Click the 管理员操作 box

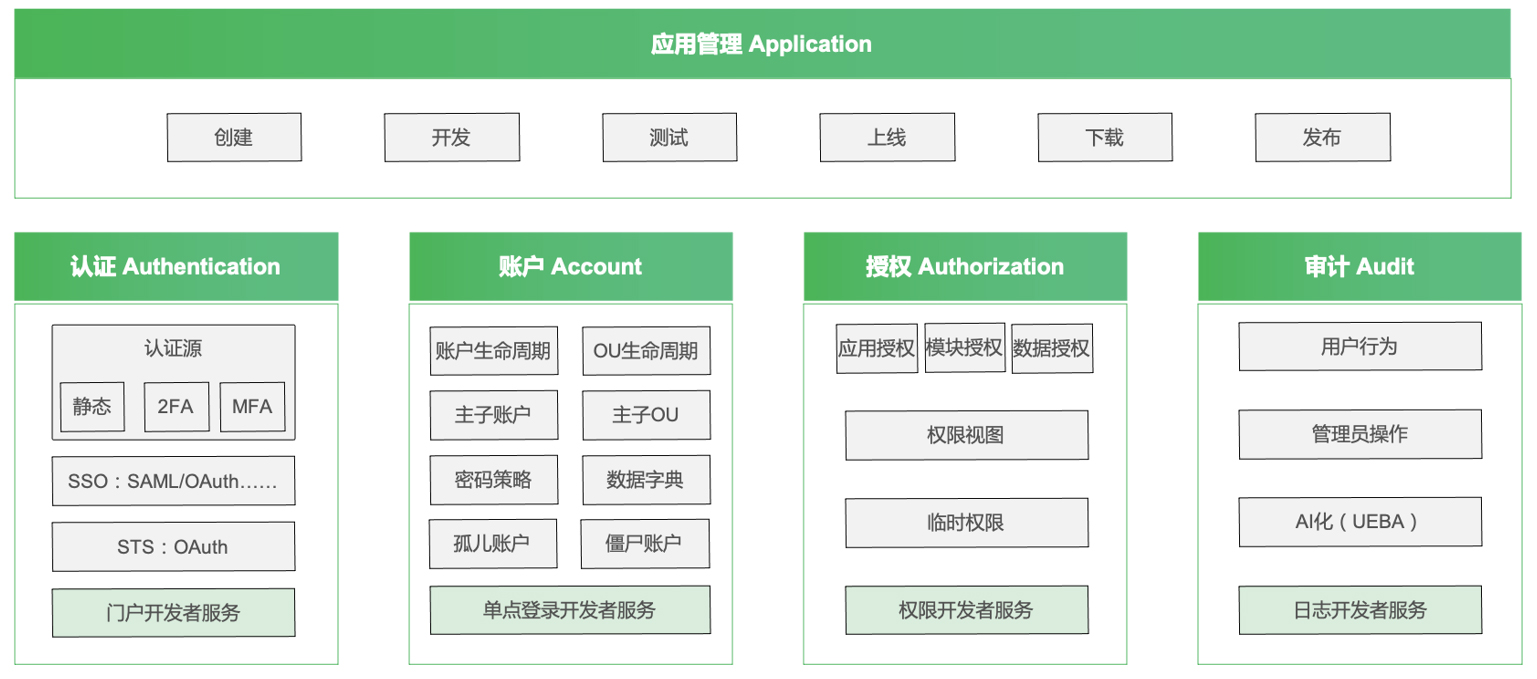(1359, 434)
